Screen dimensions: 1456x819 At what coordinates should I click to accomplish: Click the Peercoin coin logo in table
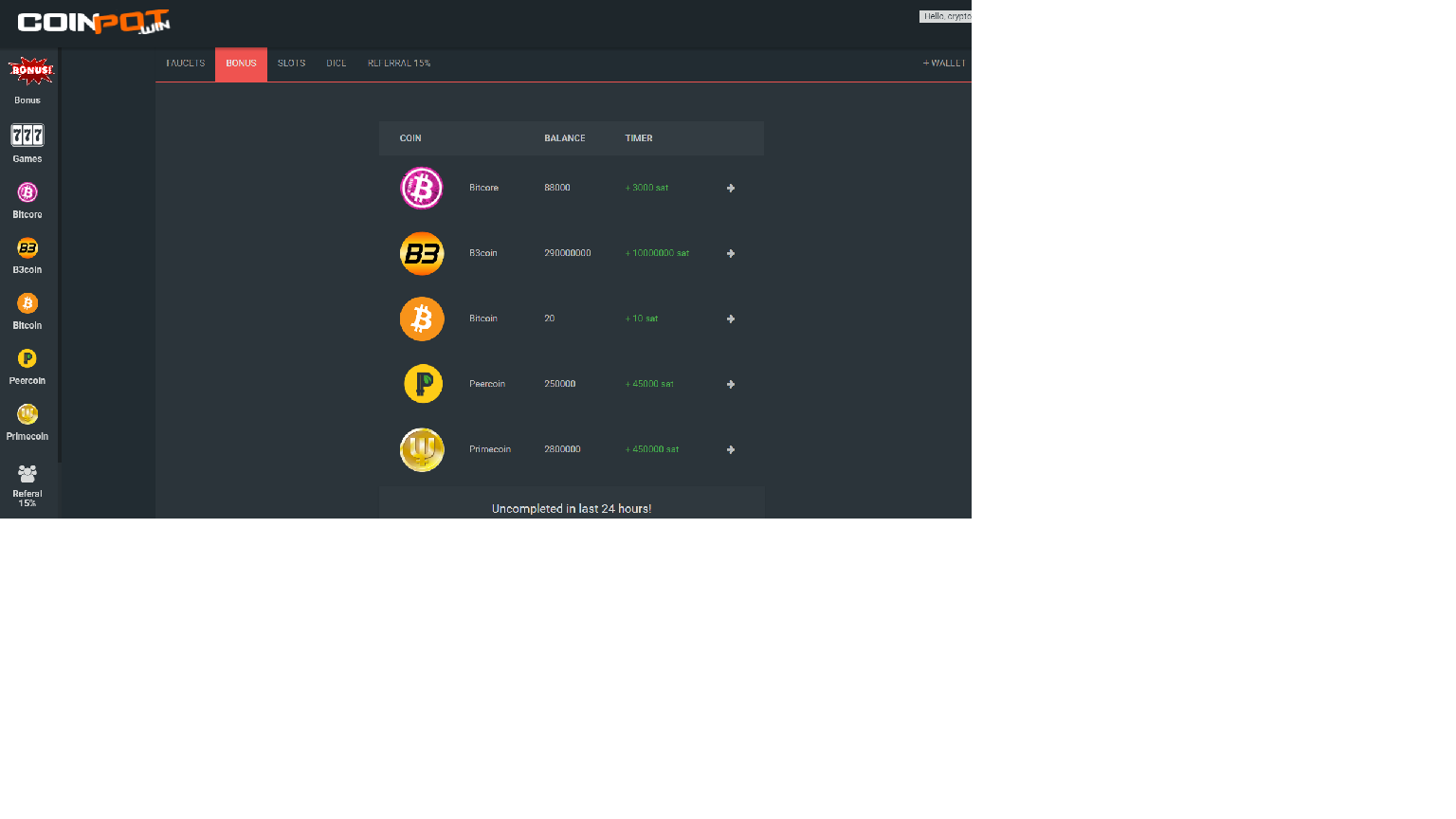point(423,384)
